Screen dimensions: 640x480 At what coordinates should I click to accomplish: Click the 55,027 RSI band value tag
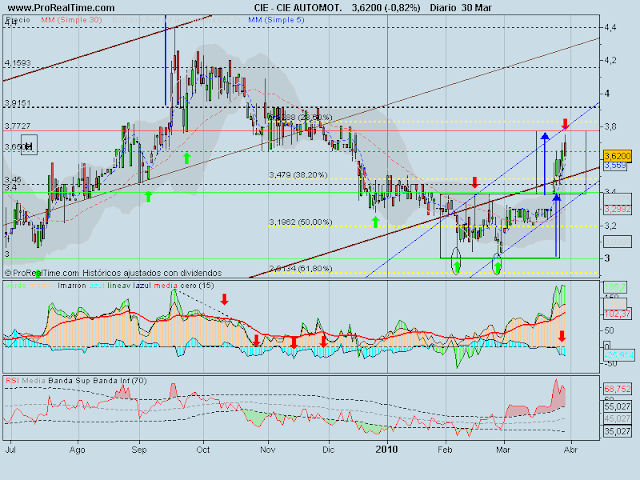tap(617, 407)
